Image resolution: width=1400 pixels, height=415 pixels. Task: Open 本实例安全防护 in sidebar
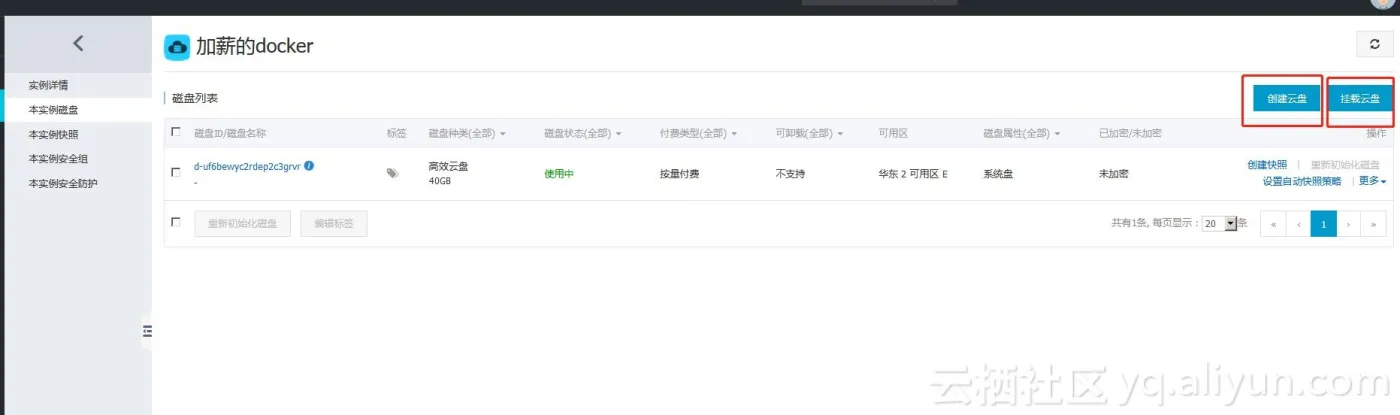coord(63,184)
